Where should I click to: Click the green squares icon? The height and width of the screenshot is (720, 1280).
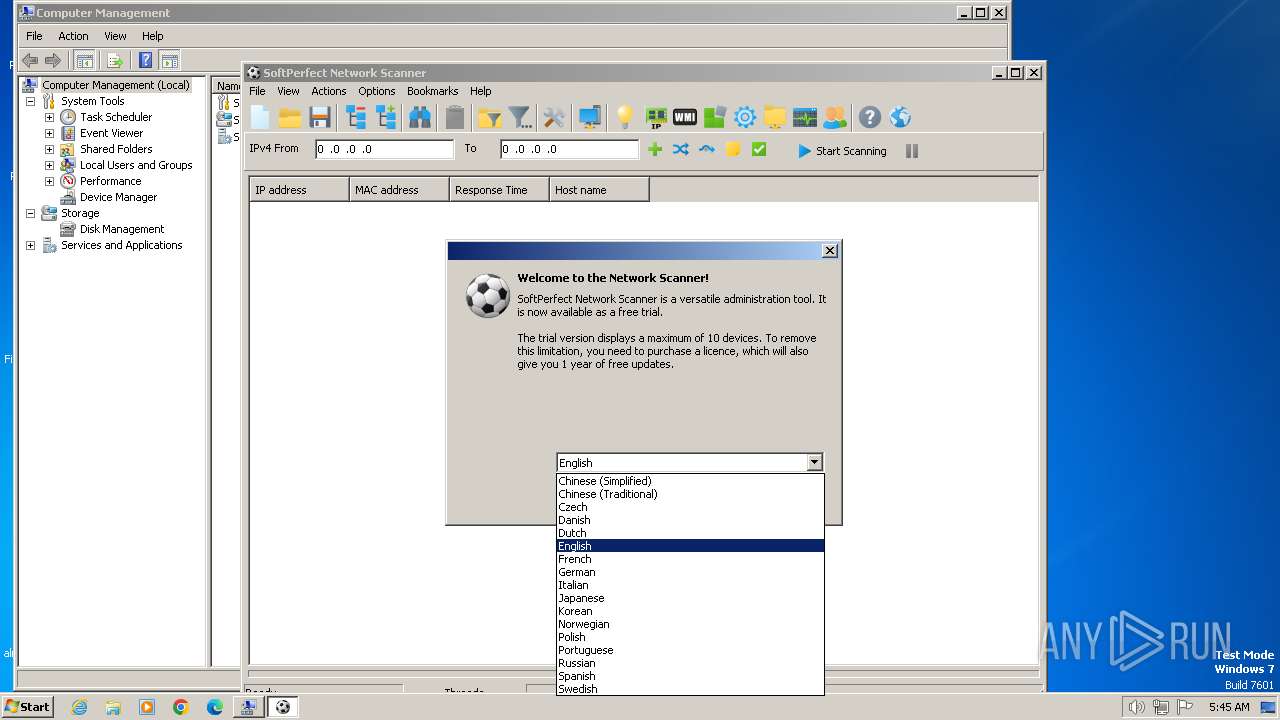coord(714,118)
